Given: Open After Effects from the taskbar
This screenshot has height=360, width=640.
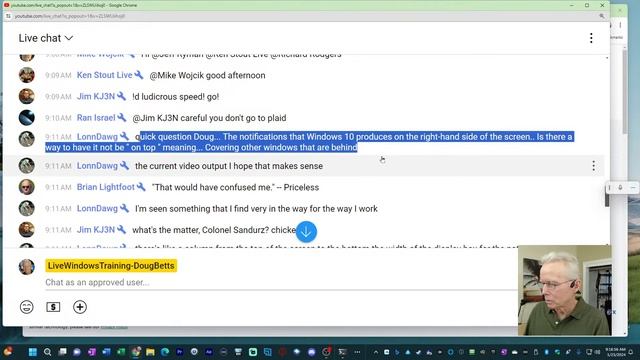Looking at the screenshot, I should click(x=209, y=352).
